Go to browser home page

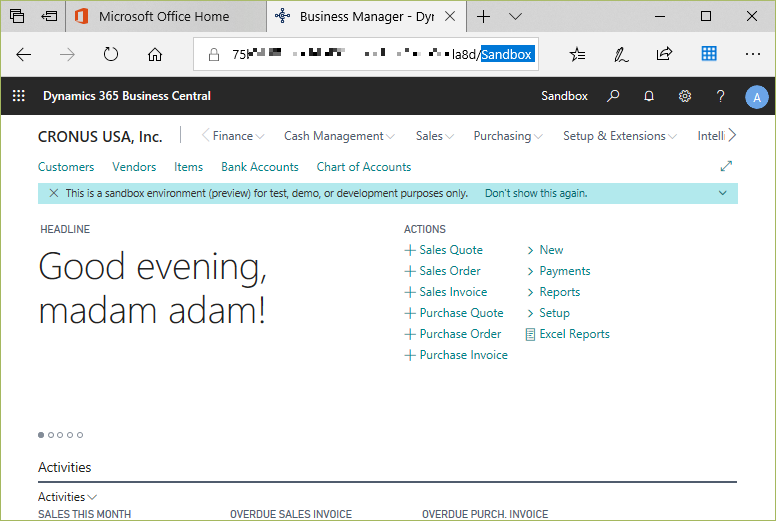coord(155,54)
